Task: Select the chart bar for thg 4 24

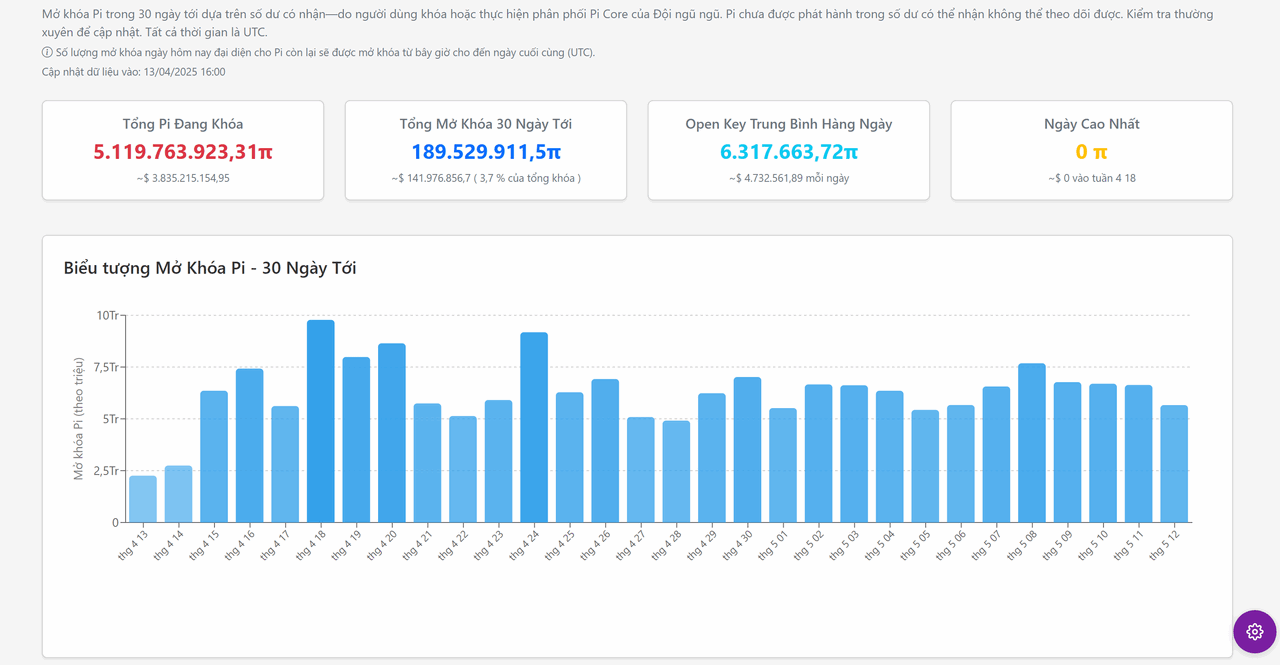Action: (x=534, y=427)
